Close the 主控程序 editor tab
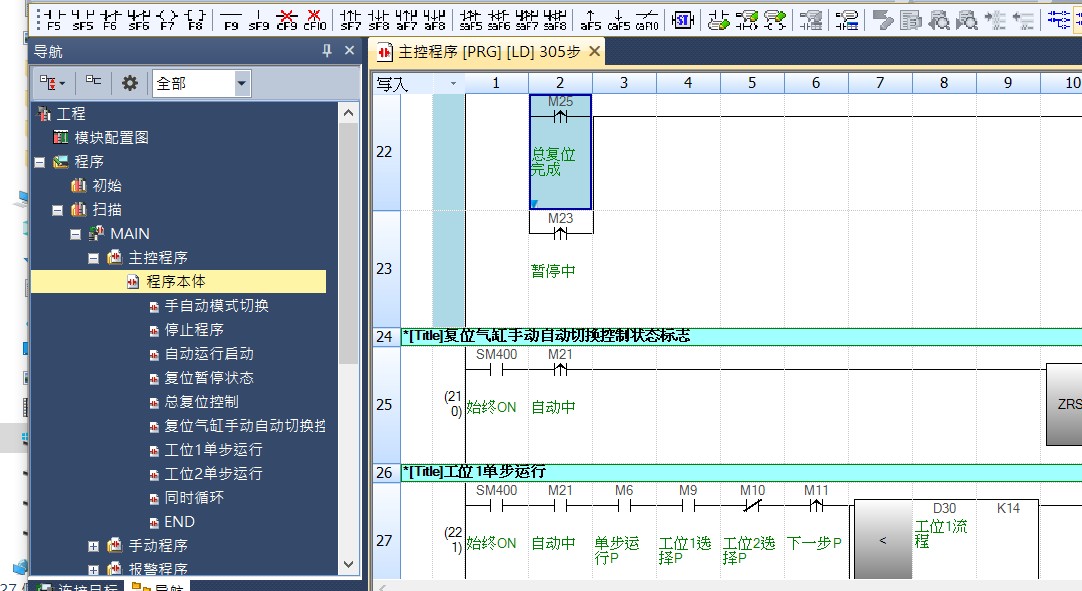The height and width of the screenshot is (591, 1082). [594, 52]
